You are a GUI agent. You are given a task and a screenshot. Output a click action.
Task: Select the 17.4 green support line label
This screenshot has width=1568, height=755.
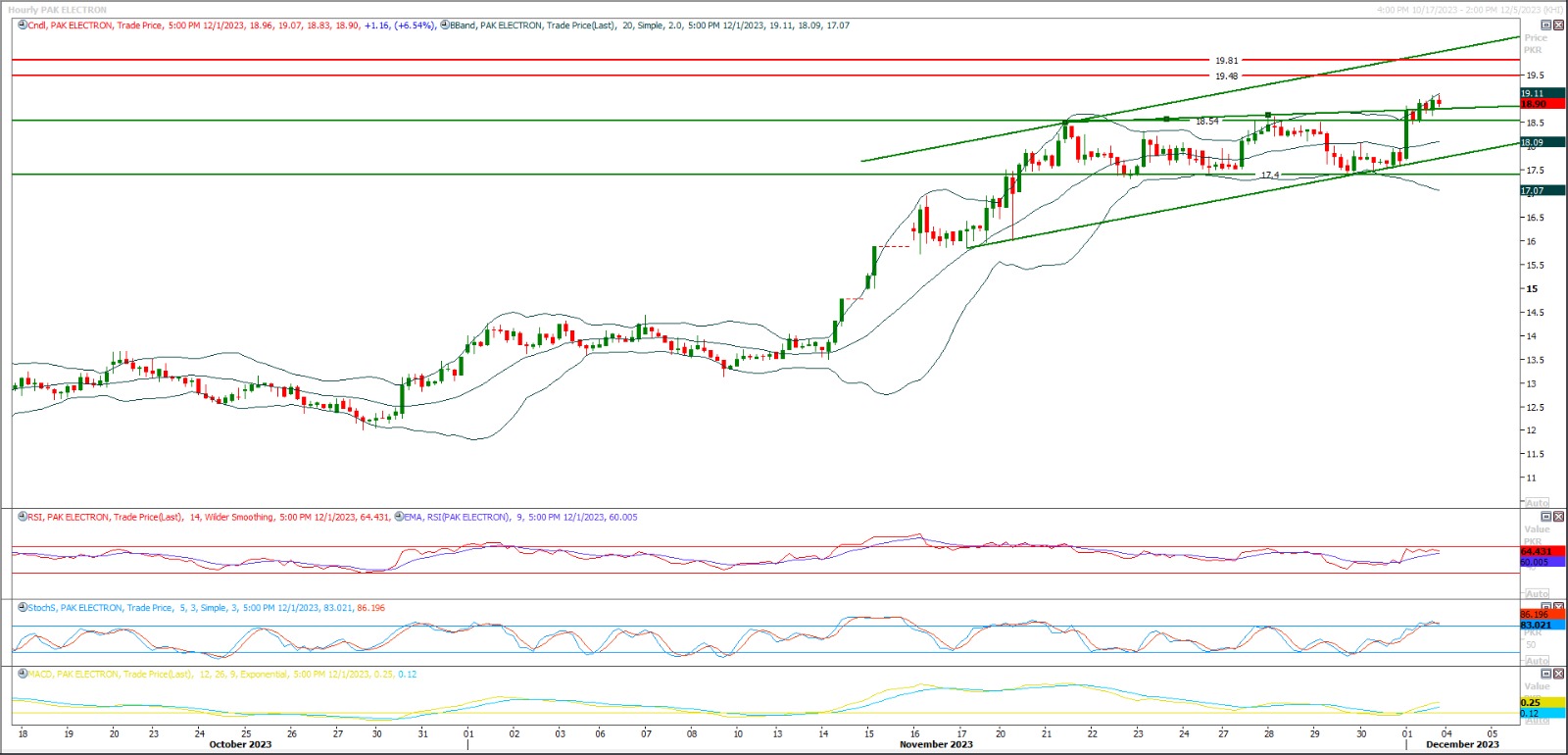(1269, 176)
